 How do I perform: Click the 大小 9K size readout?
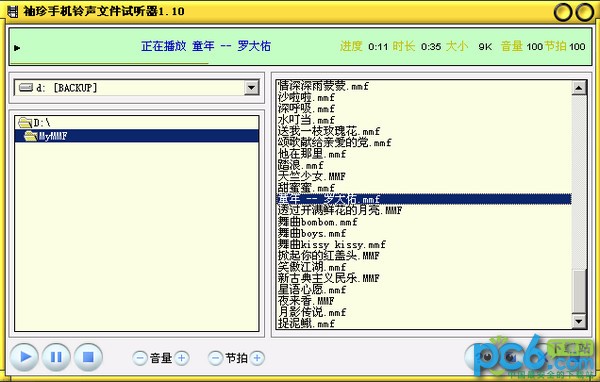tap(469, 46)
